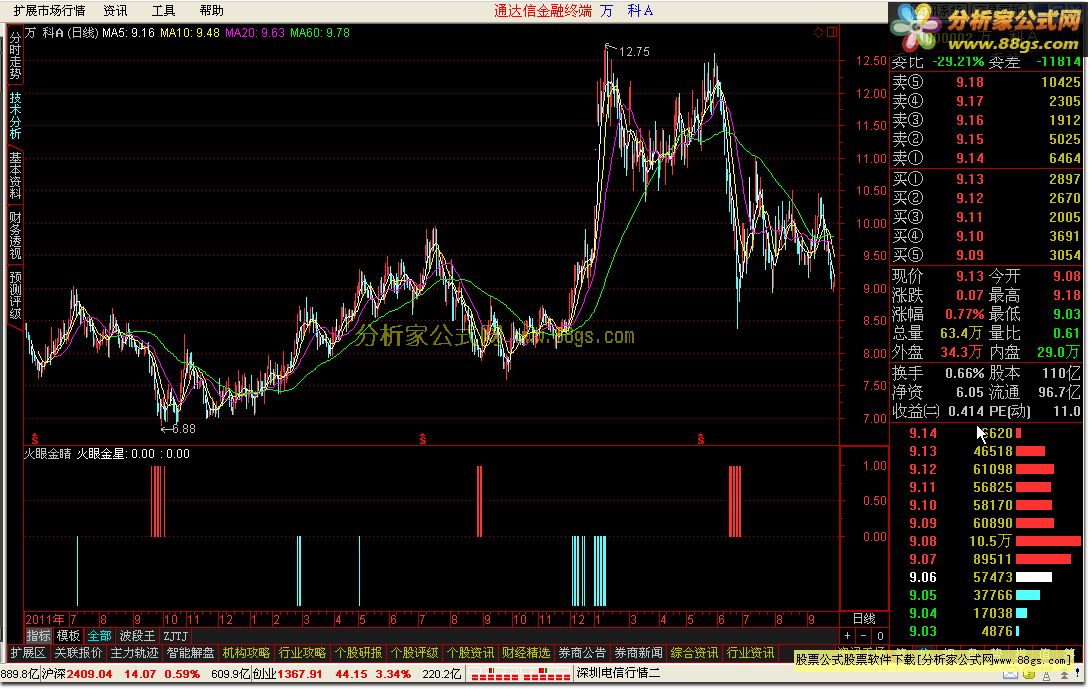
Task: Select the 模板 tab
Action: click(x=68, y=635)
